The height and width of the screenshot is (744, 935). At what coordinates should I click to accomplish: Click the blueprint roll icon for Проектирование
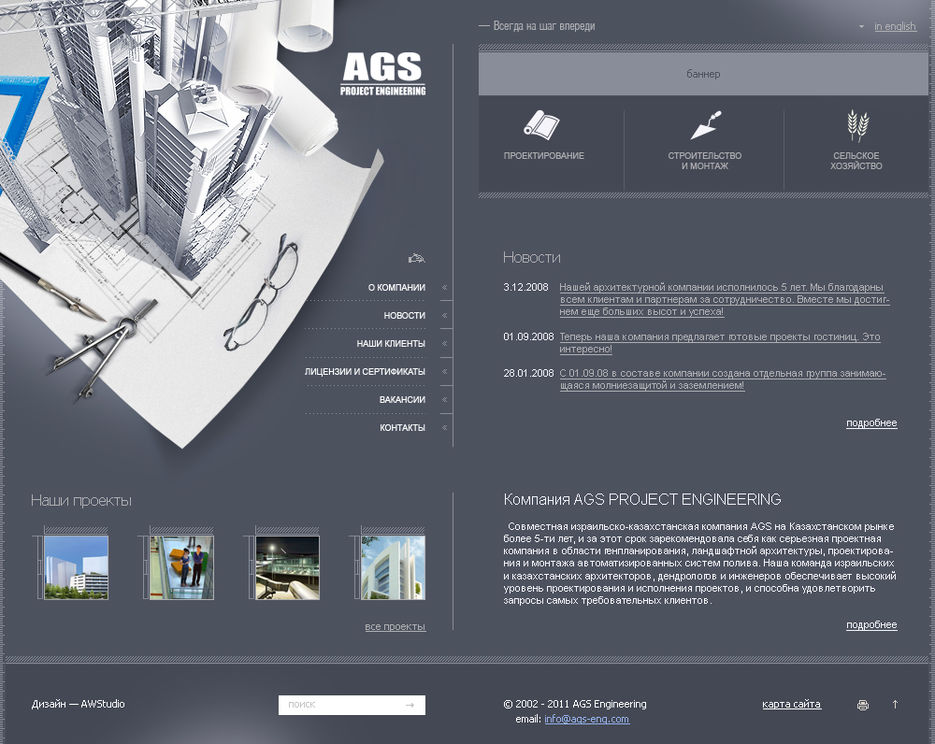pos(541,125)
